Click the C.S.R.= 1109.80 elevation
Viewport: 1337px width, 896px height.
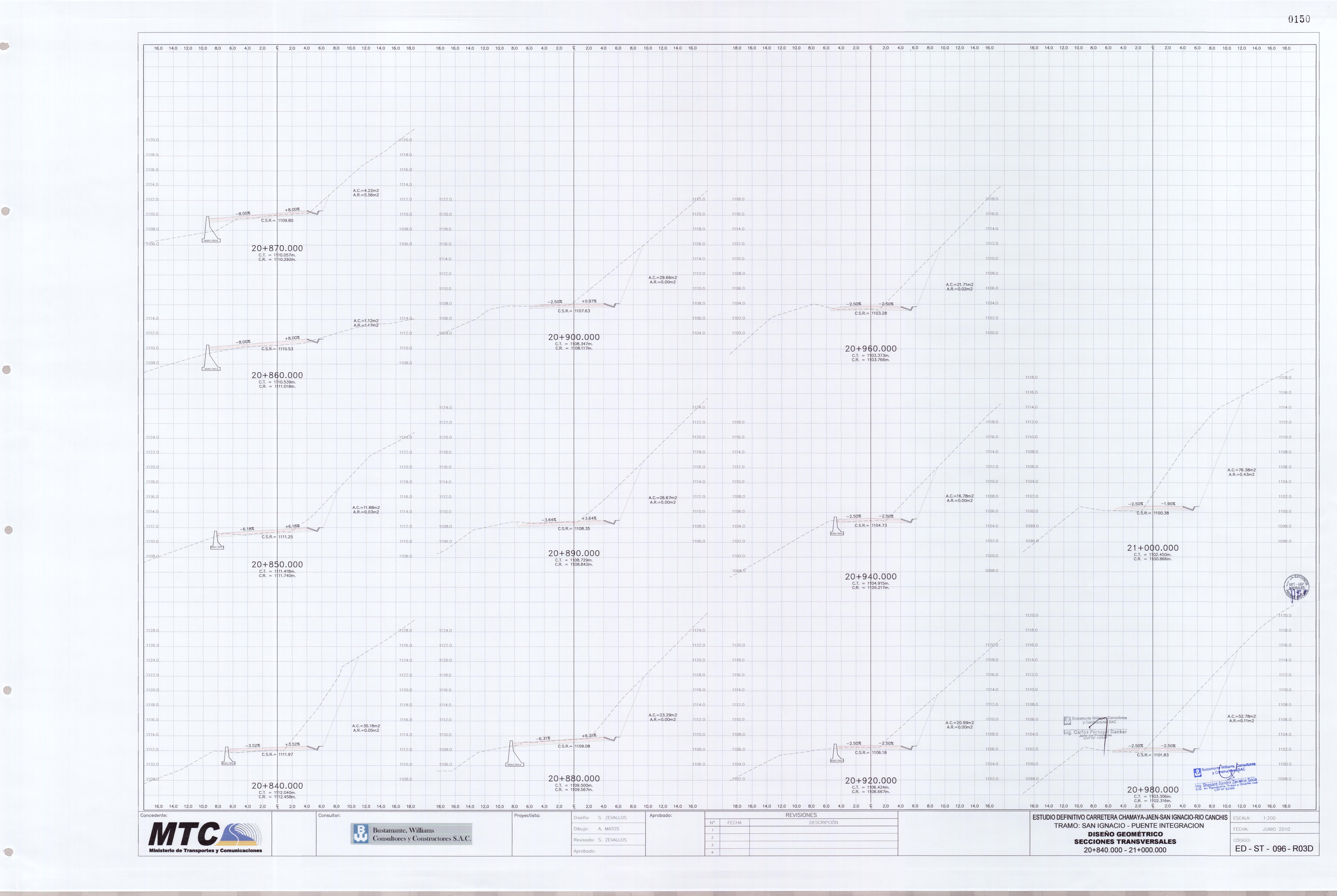pos(277,221)
